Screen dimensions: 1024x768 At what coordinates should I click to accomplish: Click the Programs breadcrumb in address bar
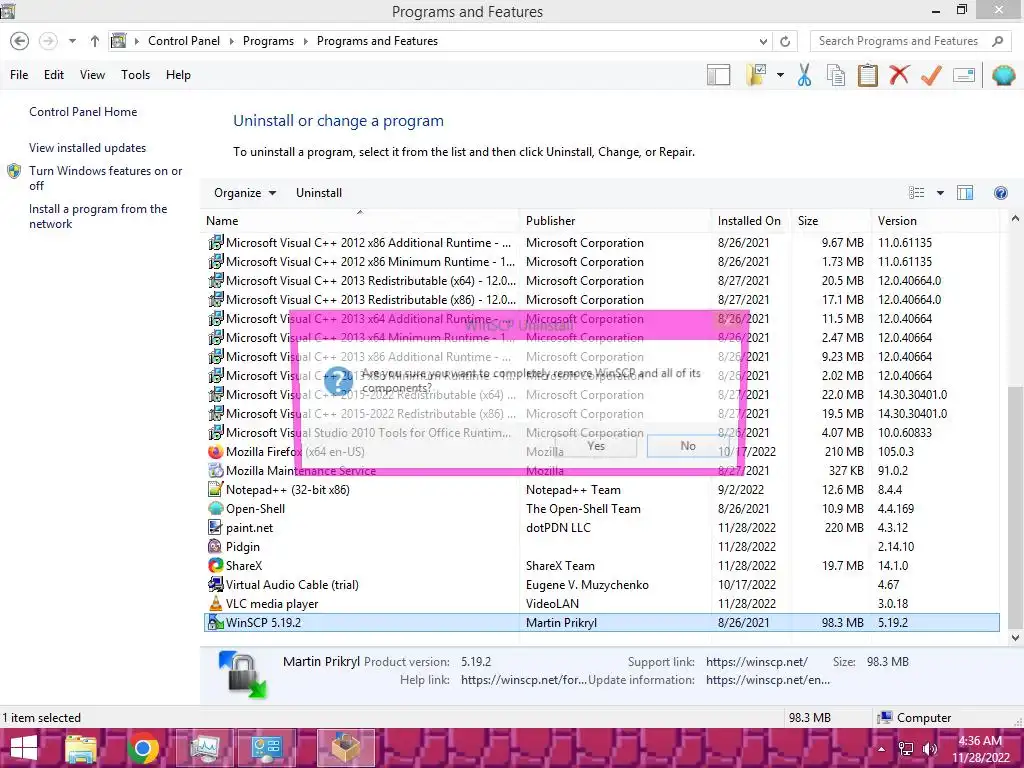[268, 41]
